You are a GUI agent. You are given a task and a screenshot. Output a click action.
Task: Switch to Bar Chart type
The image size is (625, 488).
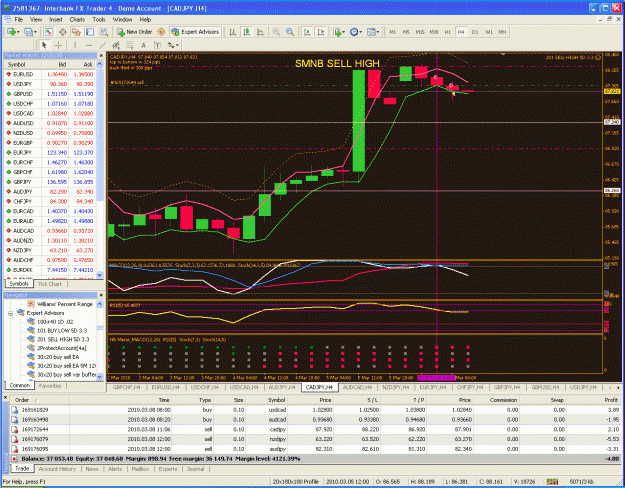click(x=233, y=32)
